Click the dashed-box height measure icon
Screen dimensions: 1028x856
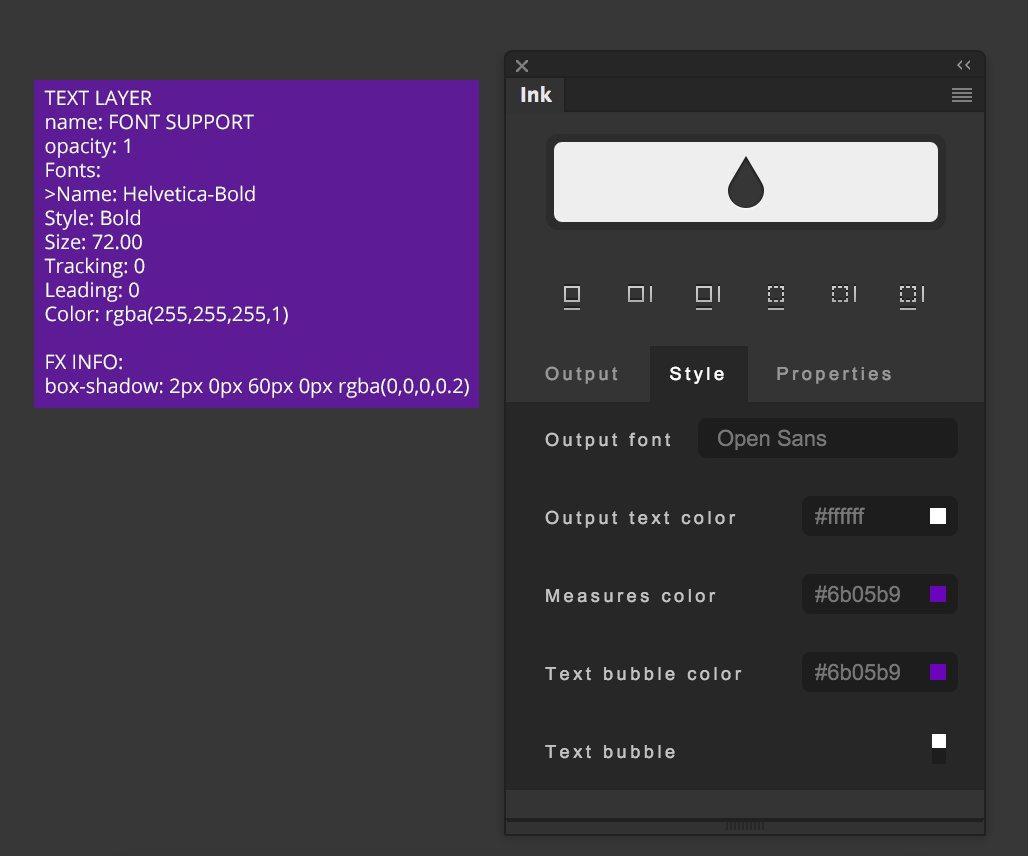tap(844, 294)
